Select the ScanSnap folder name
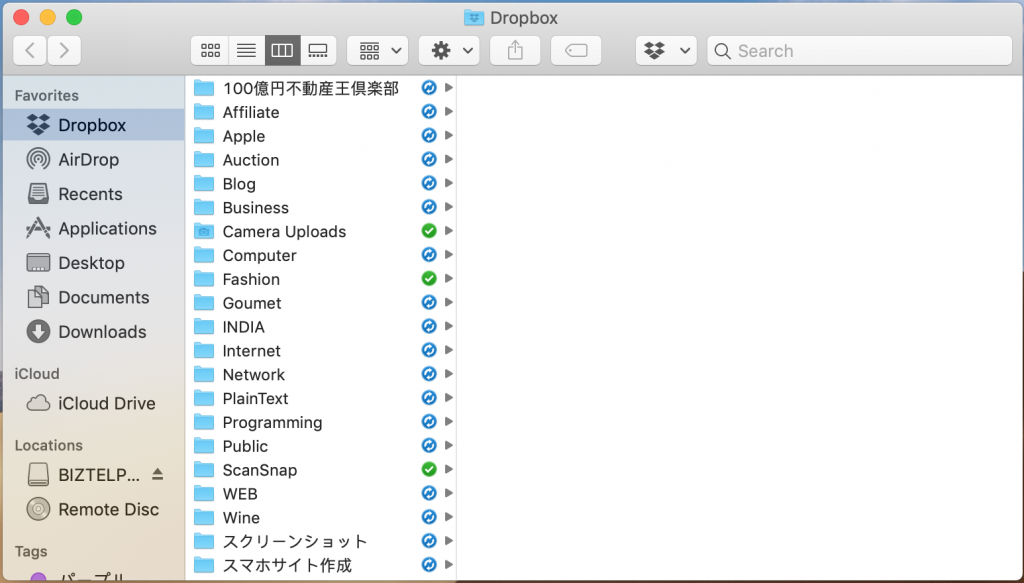 click(x=260, y=470)
